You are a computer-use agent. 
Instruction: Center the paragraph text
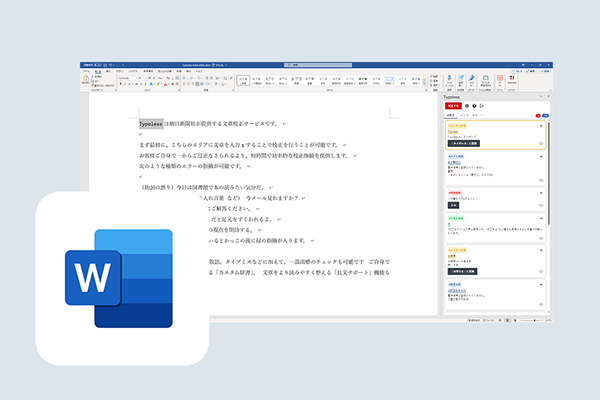188,84
